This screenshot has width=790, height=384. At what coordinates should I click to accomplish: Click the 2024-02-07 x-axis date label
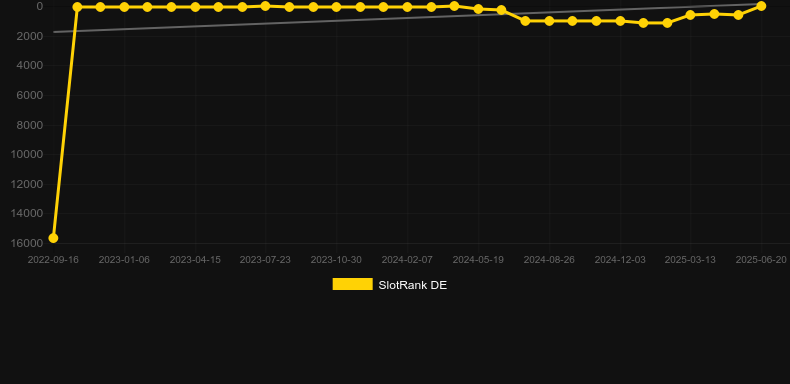pos(407,260)
